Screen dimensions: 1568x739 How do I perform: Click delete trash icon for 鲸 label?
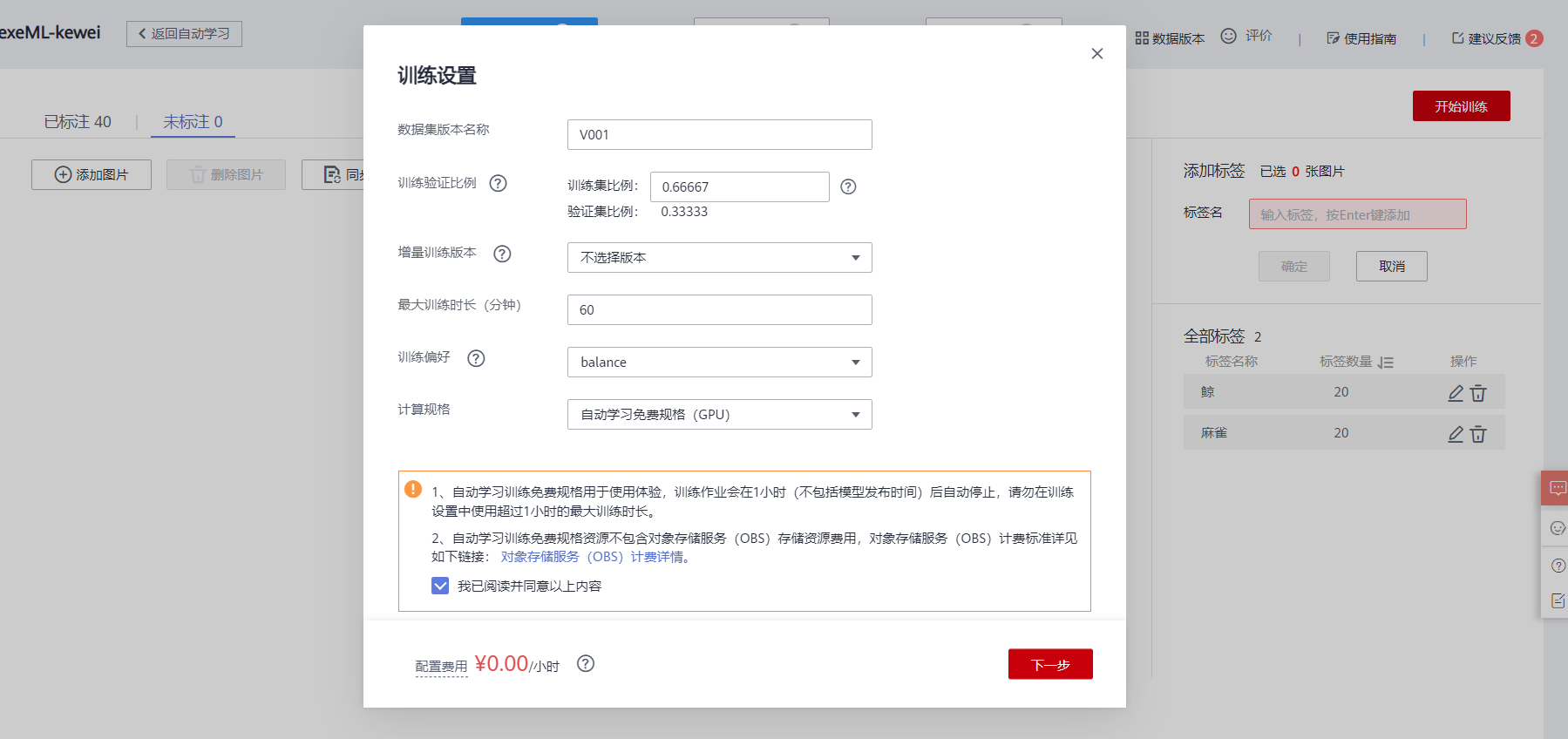[x=1478, y=393]
